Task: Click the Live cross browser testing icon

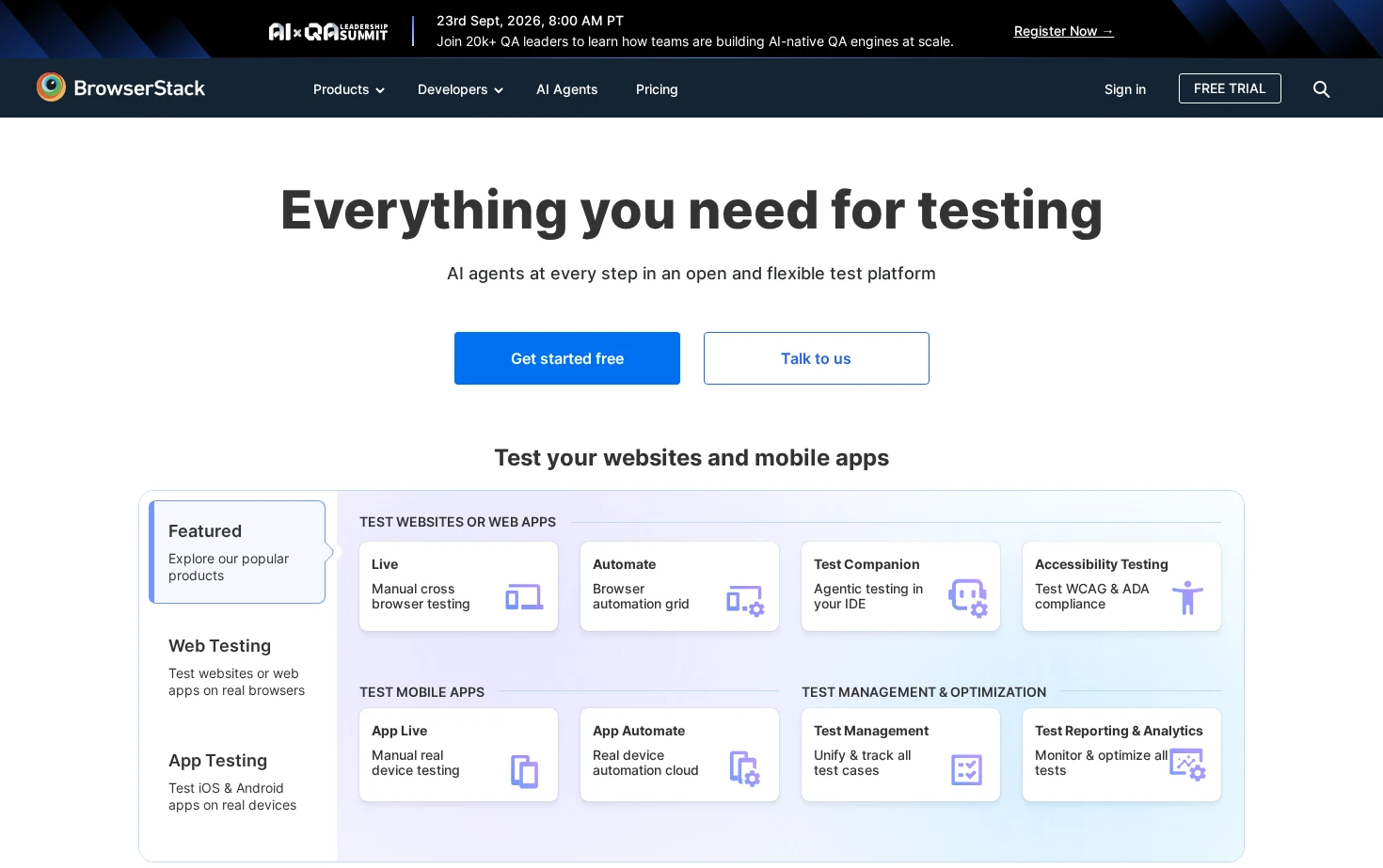Action: tap(524, 597)
